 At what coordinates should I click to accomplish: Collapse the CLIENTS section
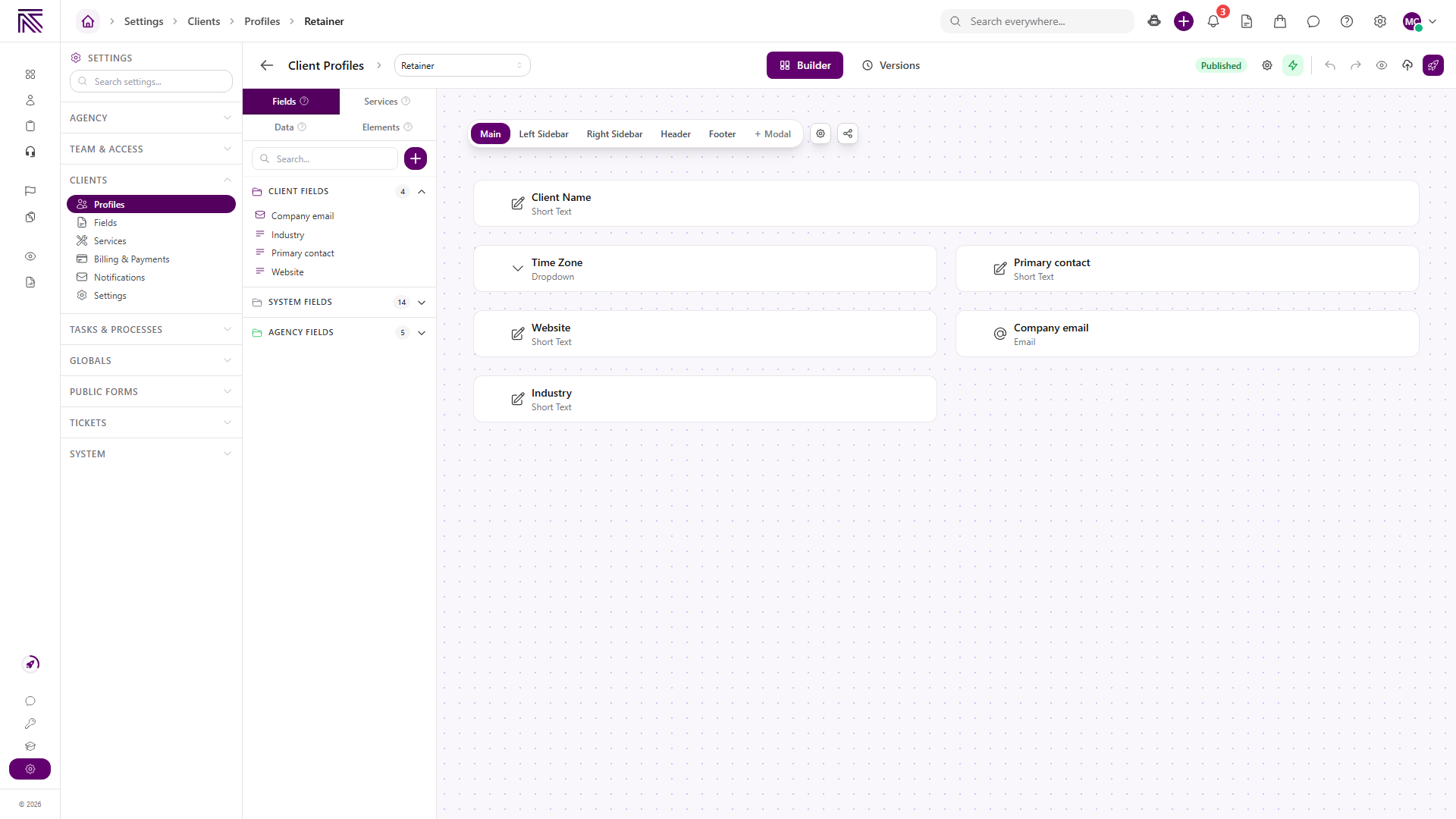pos(151,180)
